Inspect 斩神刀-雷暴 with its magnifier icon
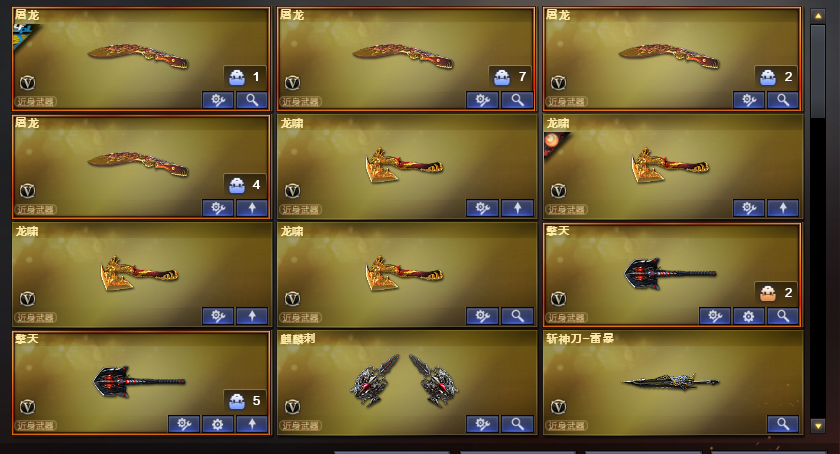Viewport: 840px width, 454px height. [783, 425]
